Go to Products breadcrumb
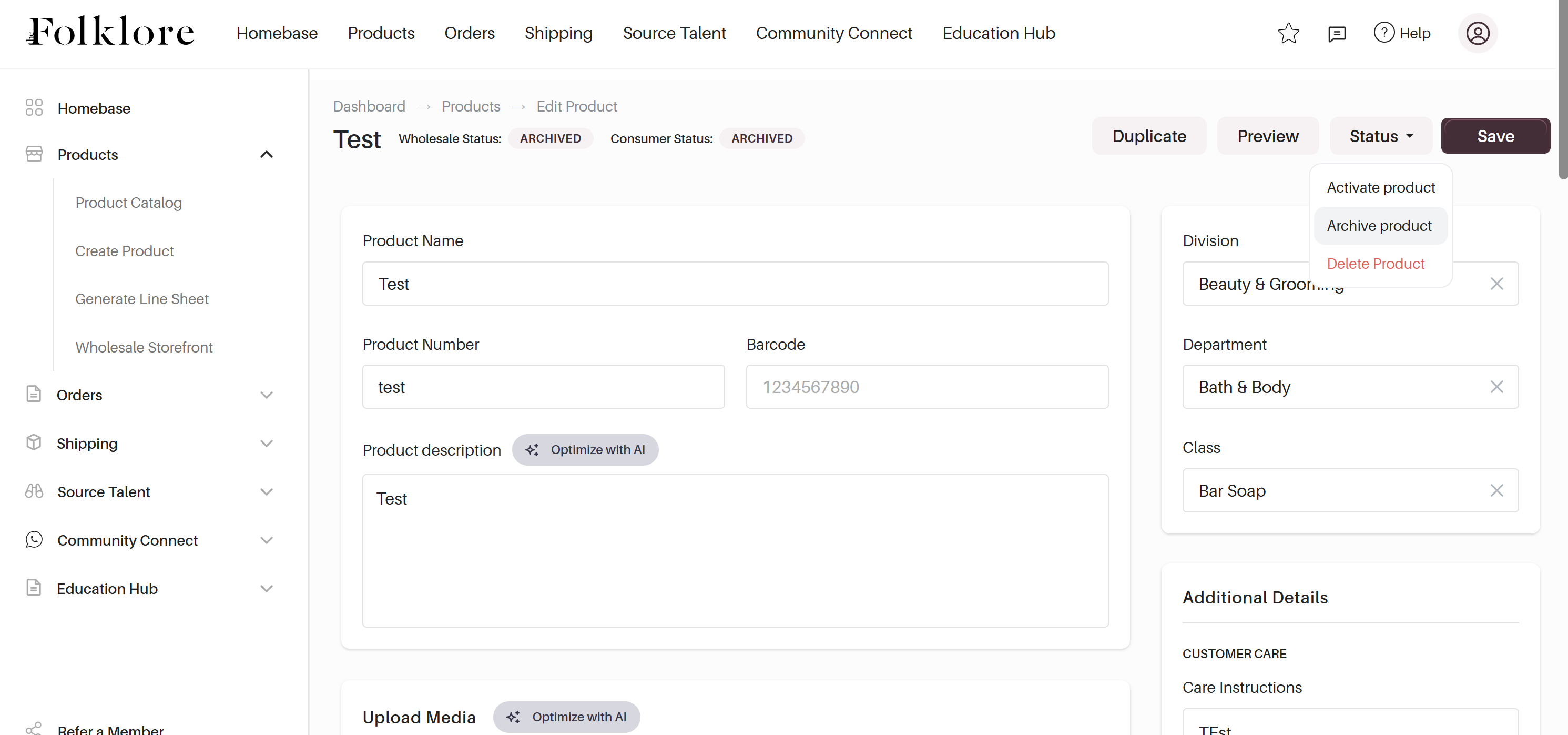 point(471,107)
